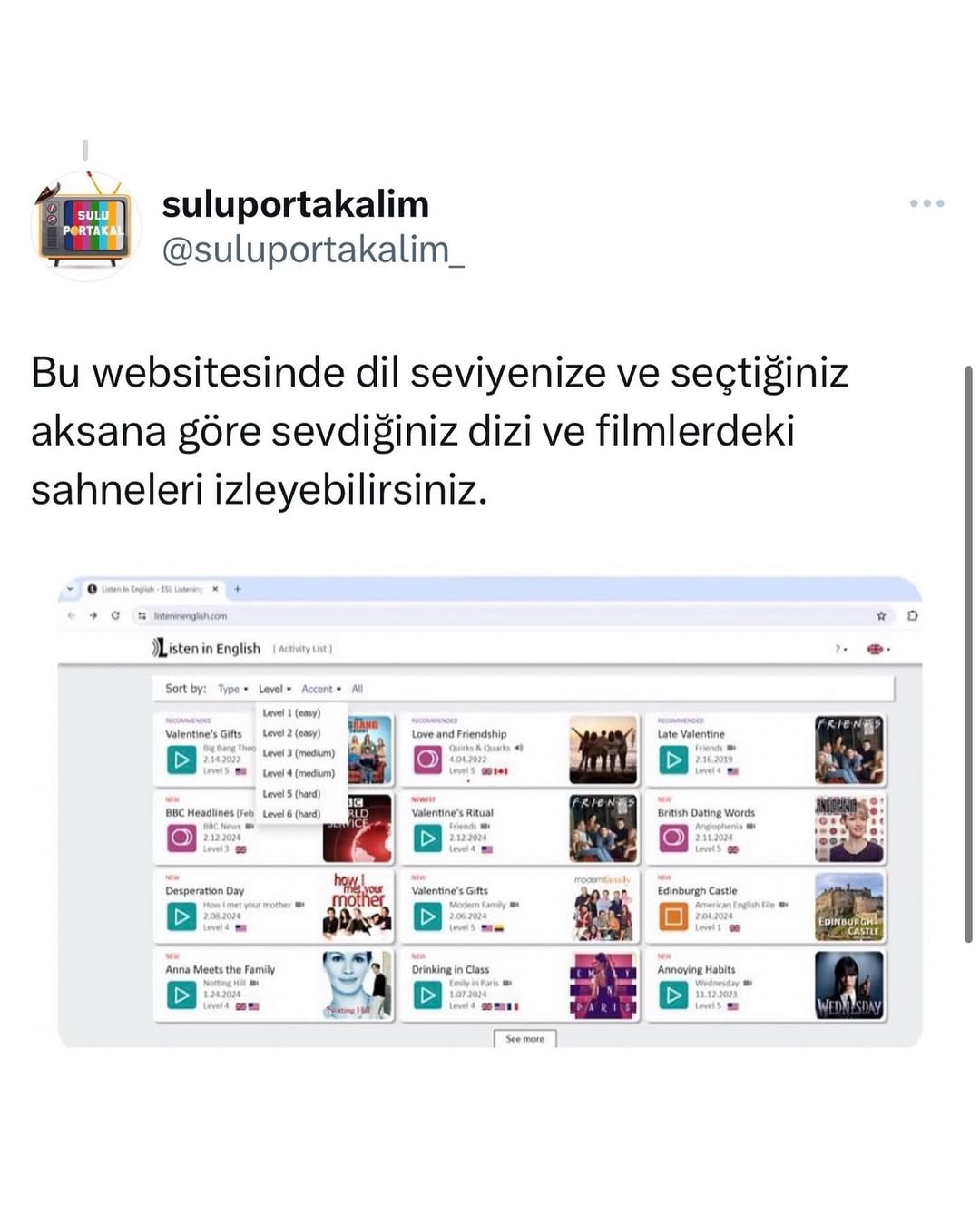Click the help question mark icon
The height and width of the screenshot is (1225, 980).
pyautogui.click(x=840, y=649)
